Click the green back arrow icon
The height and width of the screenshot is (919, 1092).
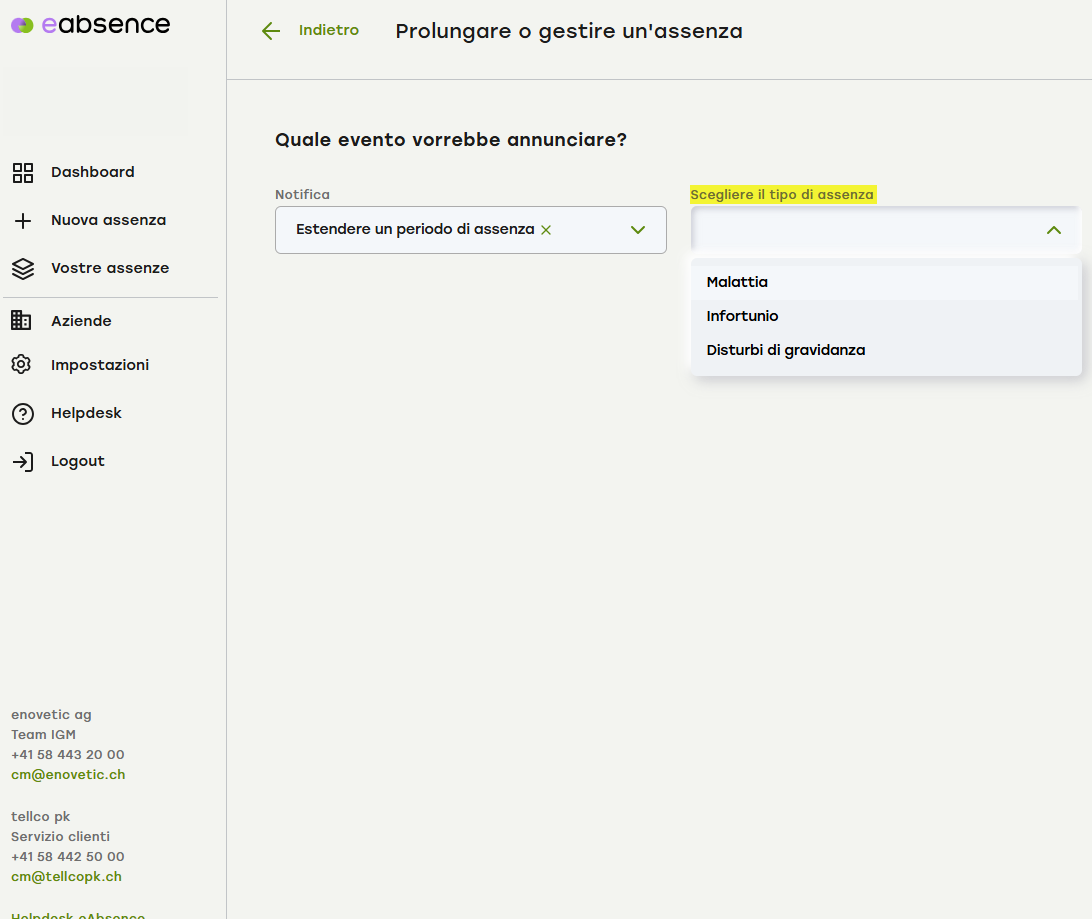(x=271, y=31)
